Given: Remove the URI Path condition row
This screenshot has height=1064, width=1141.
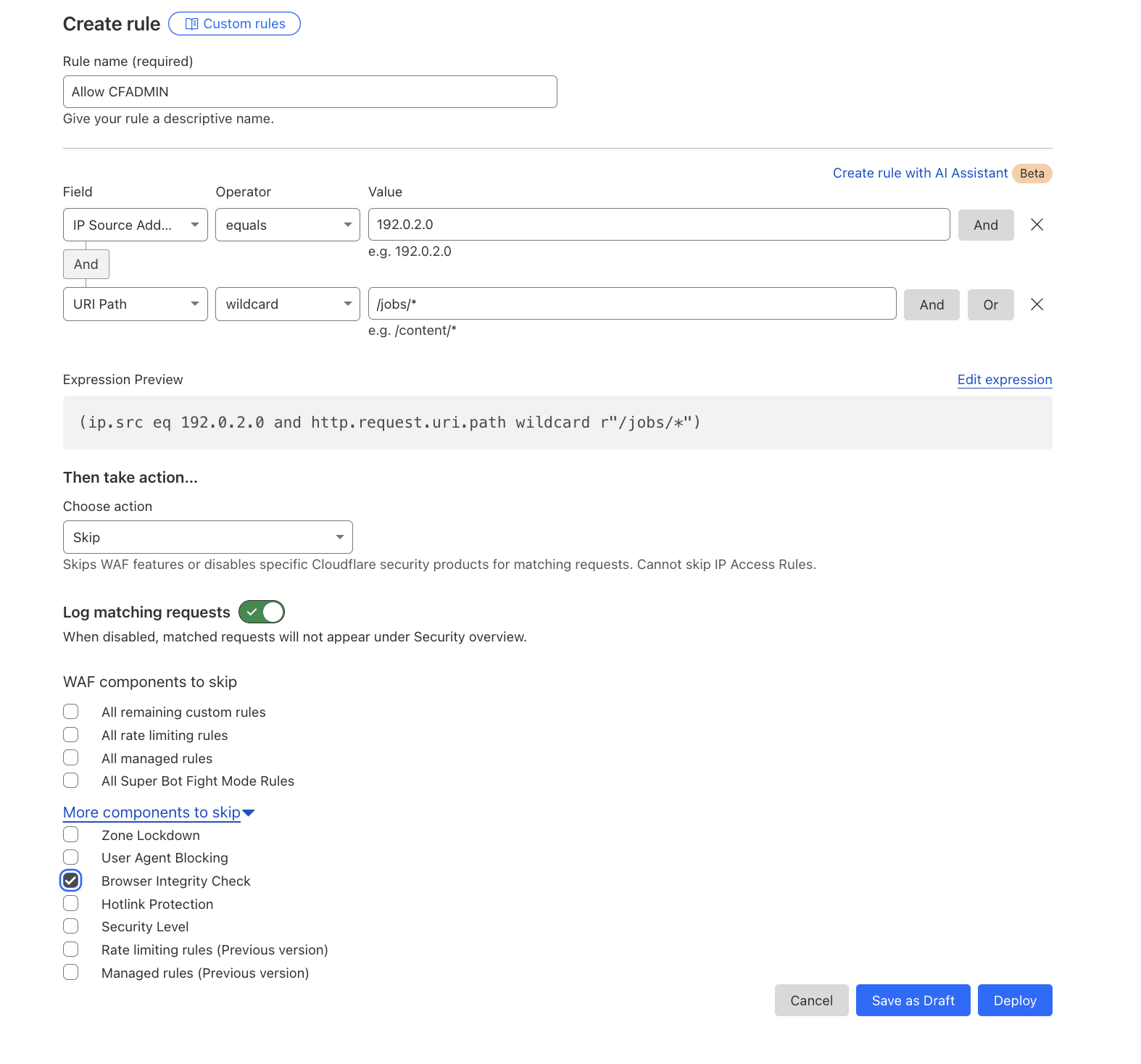Looking at the screenshot, I should coord(1037,304).
